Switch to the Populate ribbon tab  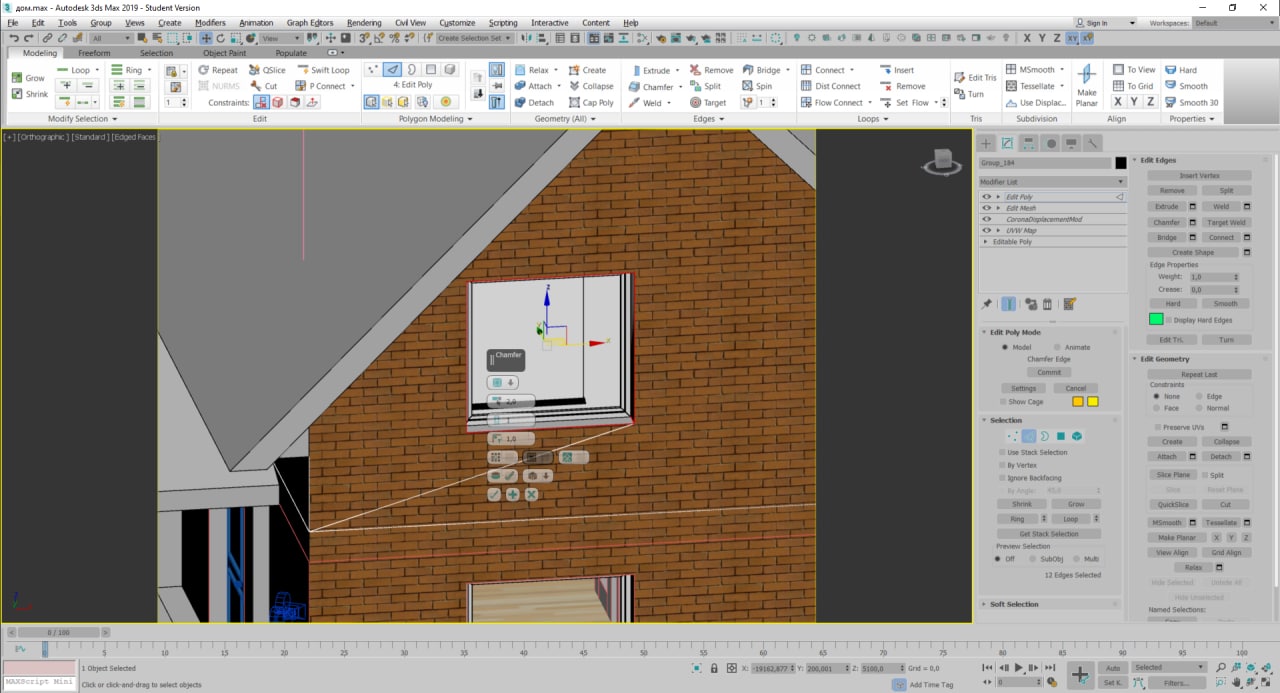pos(291,53)
